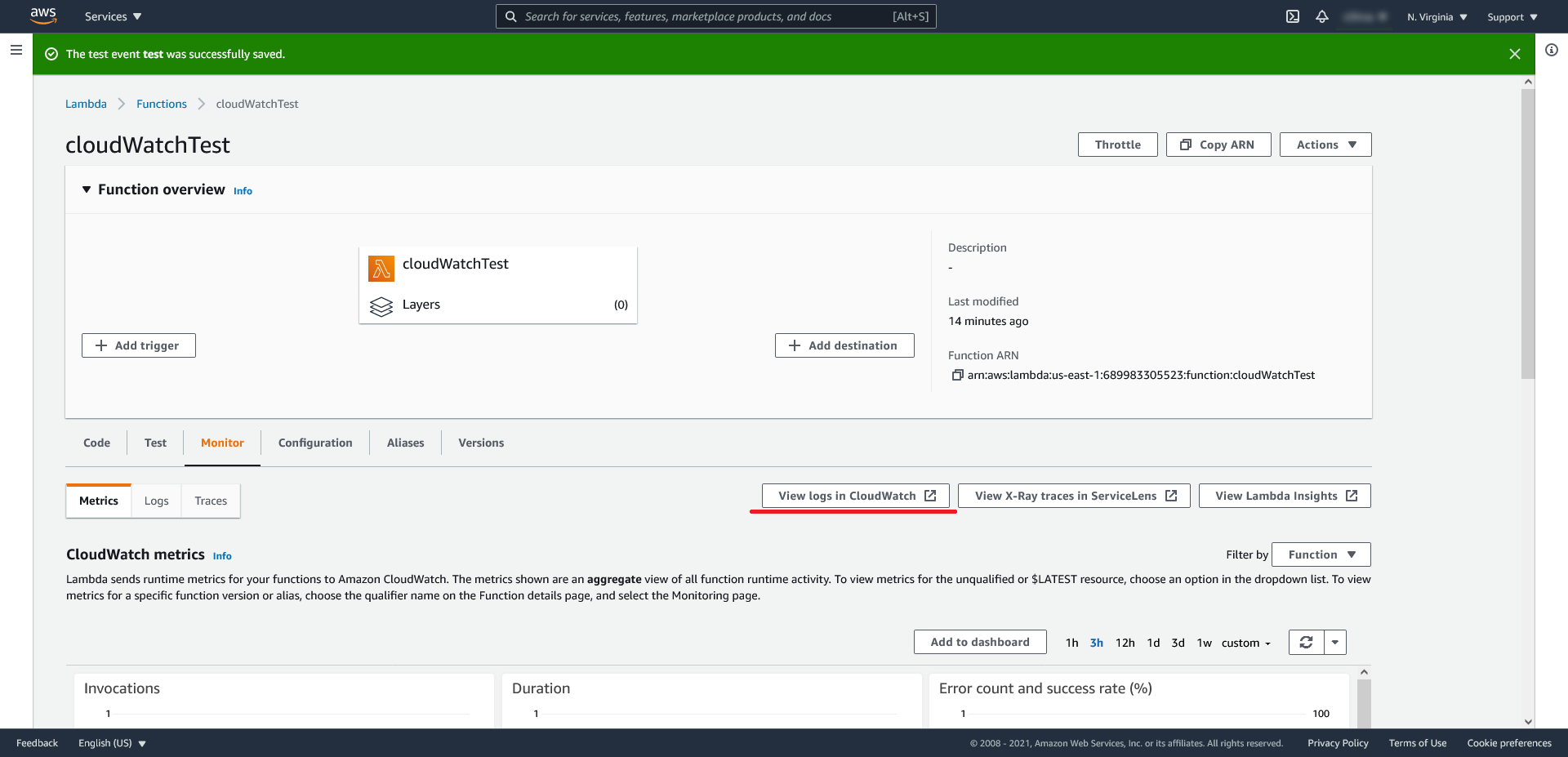1568x757 pixels.
Task: Click the AWS logo home icon
Action: [43, 16]
